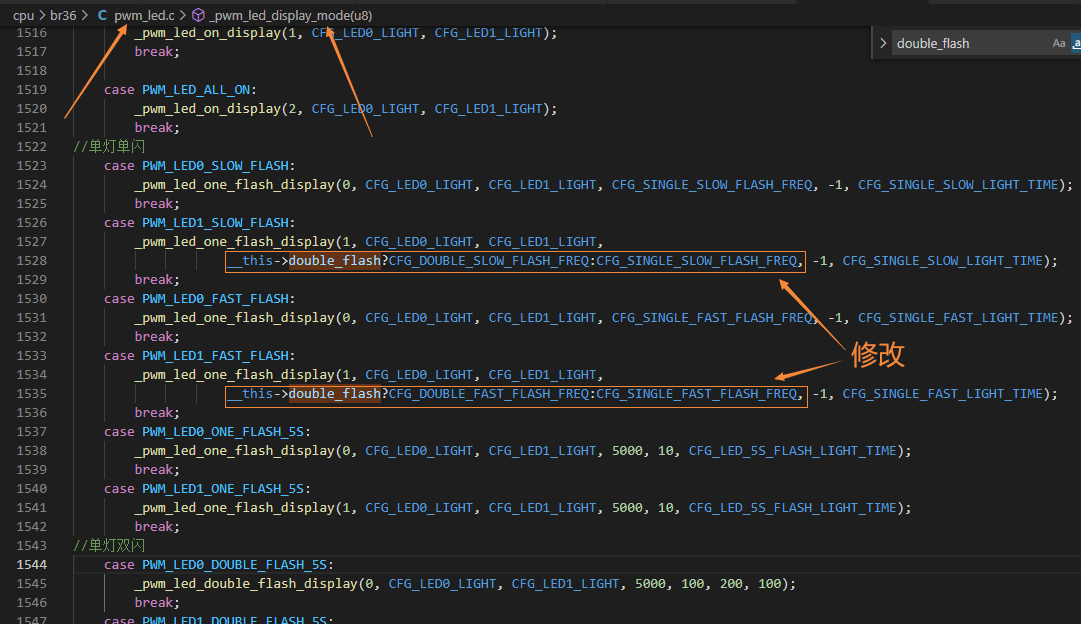Open the cpu folder breadcrumb

coord(23,15)
